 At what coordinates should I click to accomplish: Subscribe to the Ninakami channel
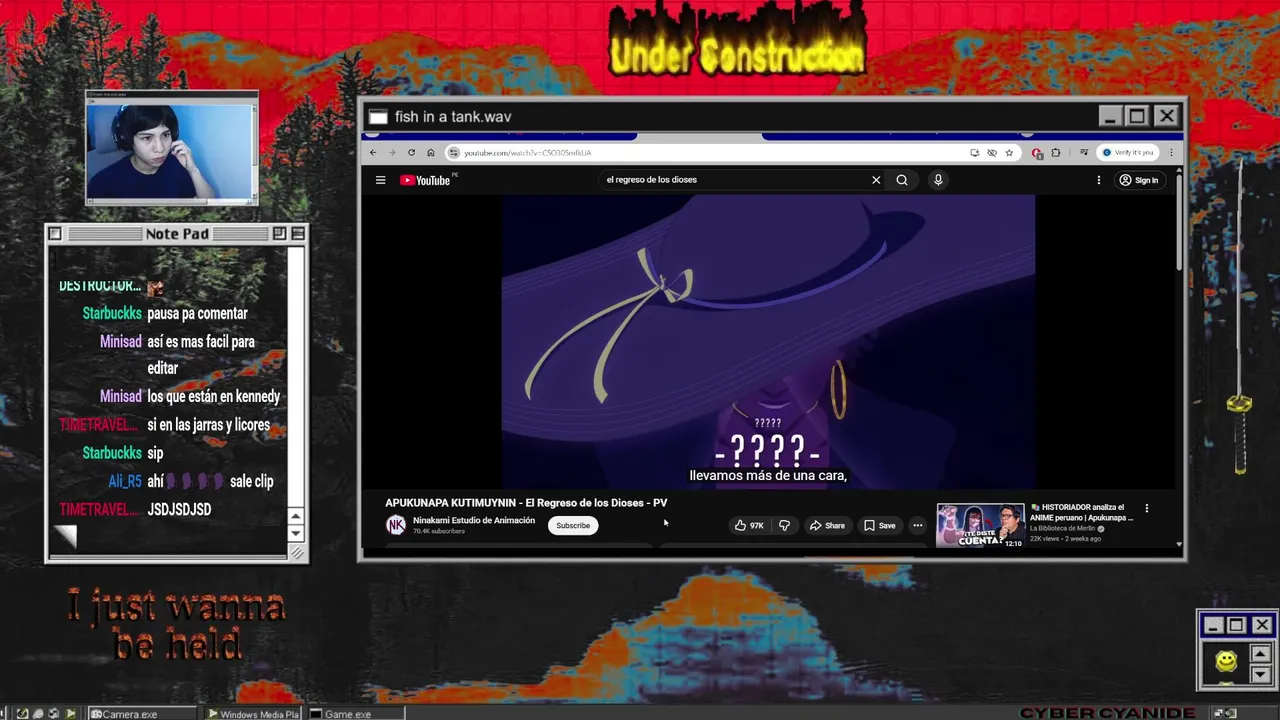(x=573, y=525)
